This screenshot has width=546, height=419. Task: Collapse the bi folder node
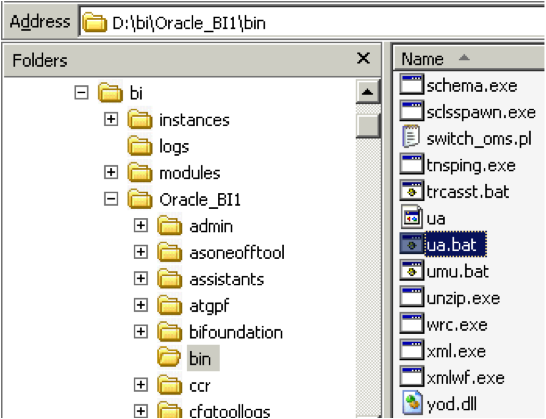point(81,93)
